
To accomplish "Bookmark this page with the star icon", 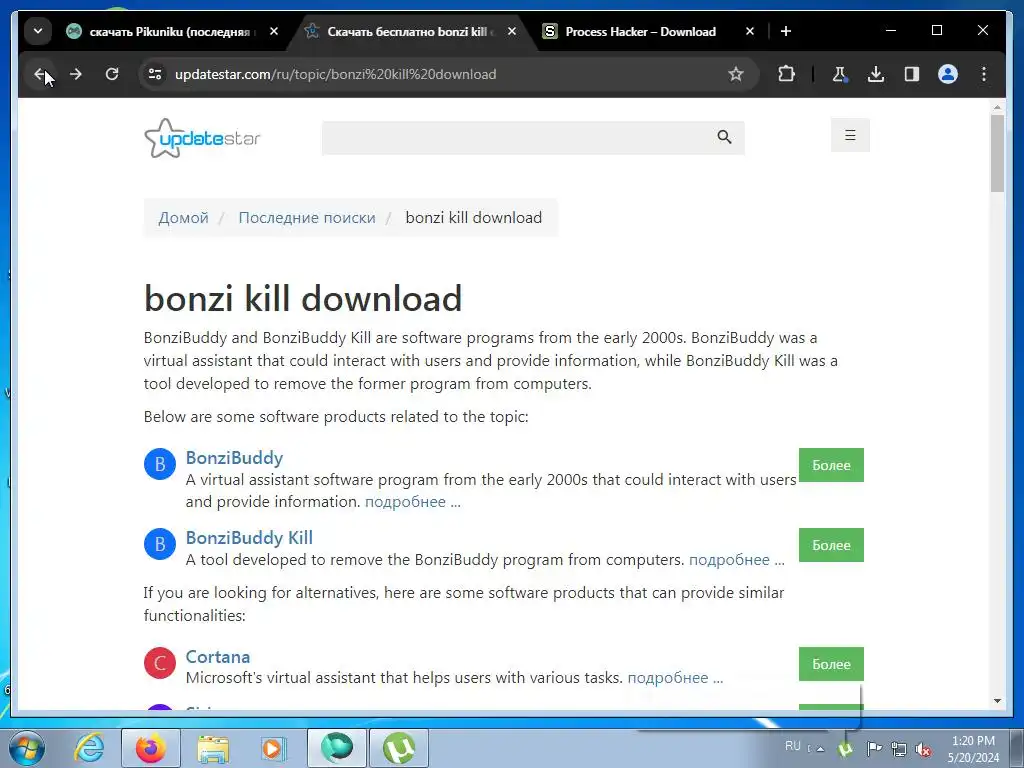I will [736, 74].
